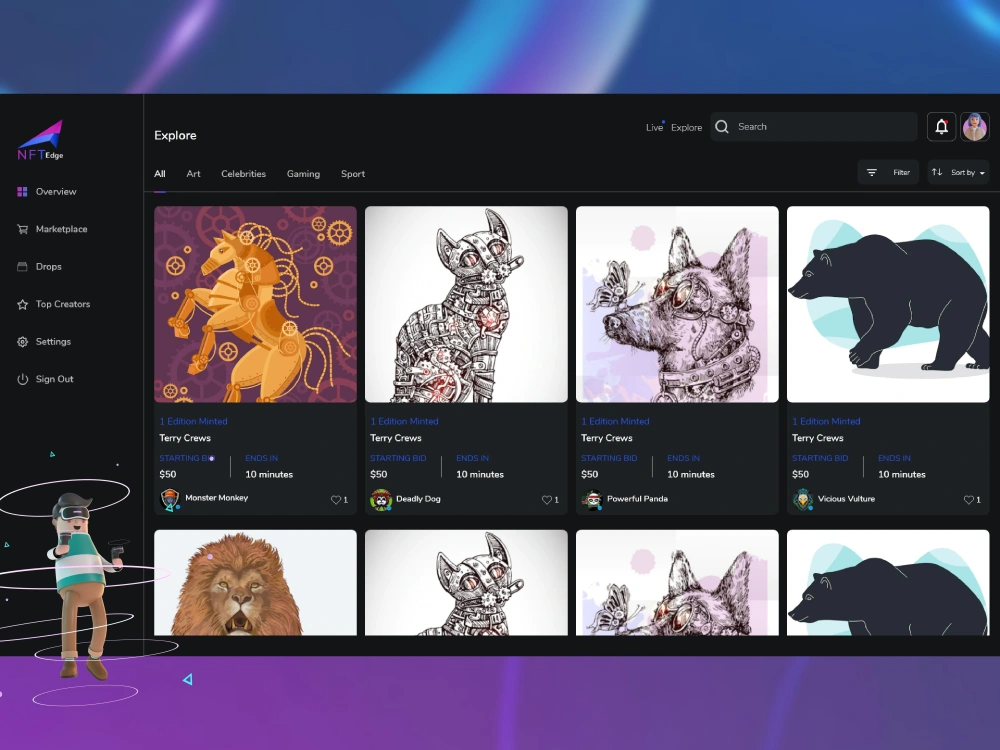The image size is (1000, 750).
Task: Click the Explore page heading
Action: tap(175, 135)
